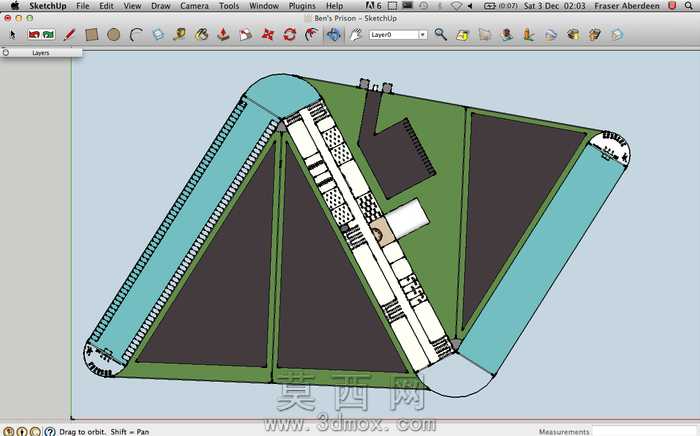Select the Tape Measure tool
Viewport: 700px width, 436px height.
(179, 34)
